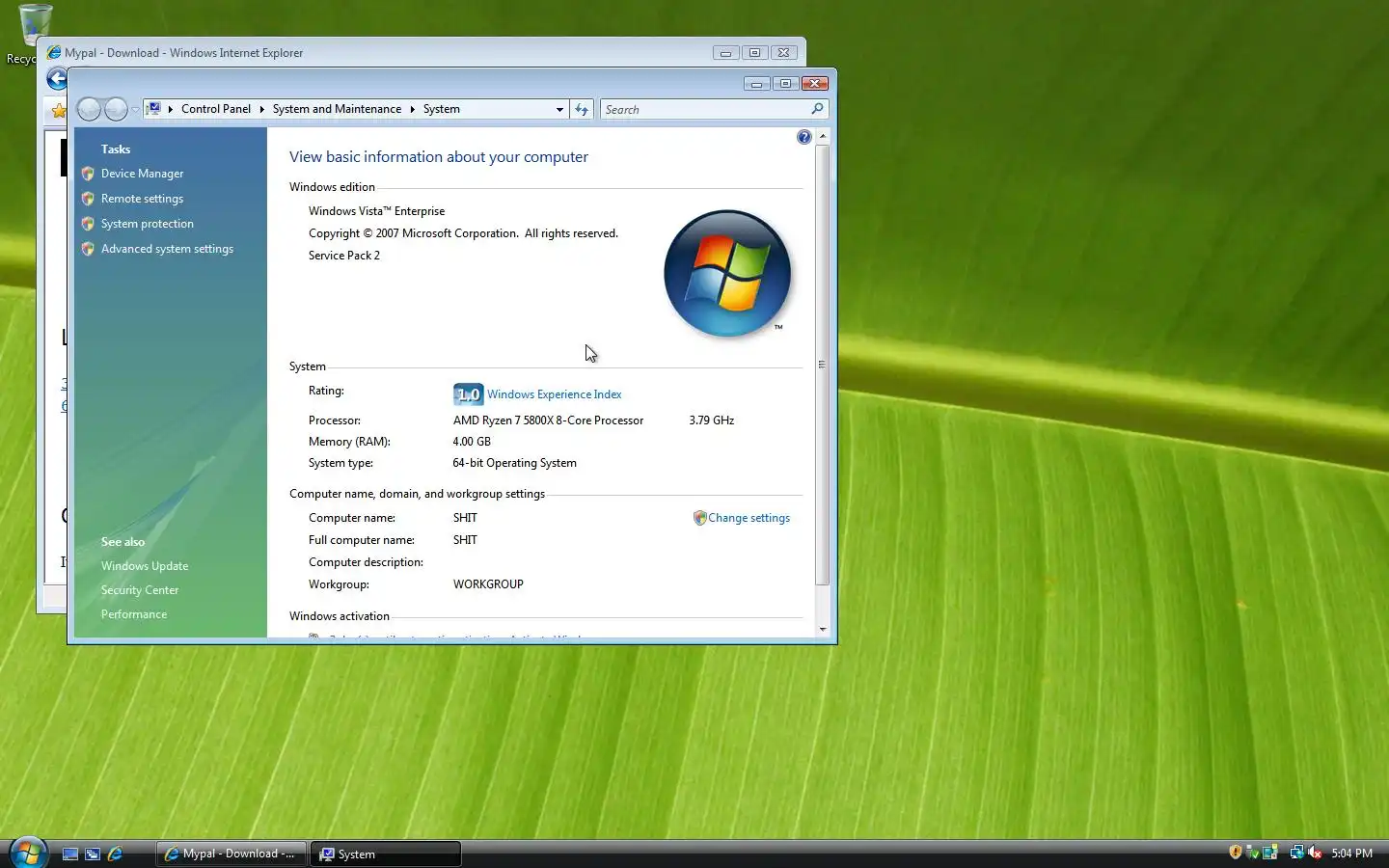1389x868 pixels.
Task: Maximize the Internet Explorer window
Action: click(755, 53)
